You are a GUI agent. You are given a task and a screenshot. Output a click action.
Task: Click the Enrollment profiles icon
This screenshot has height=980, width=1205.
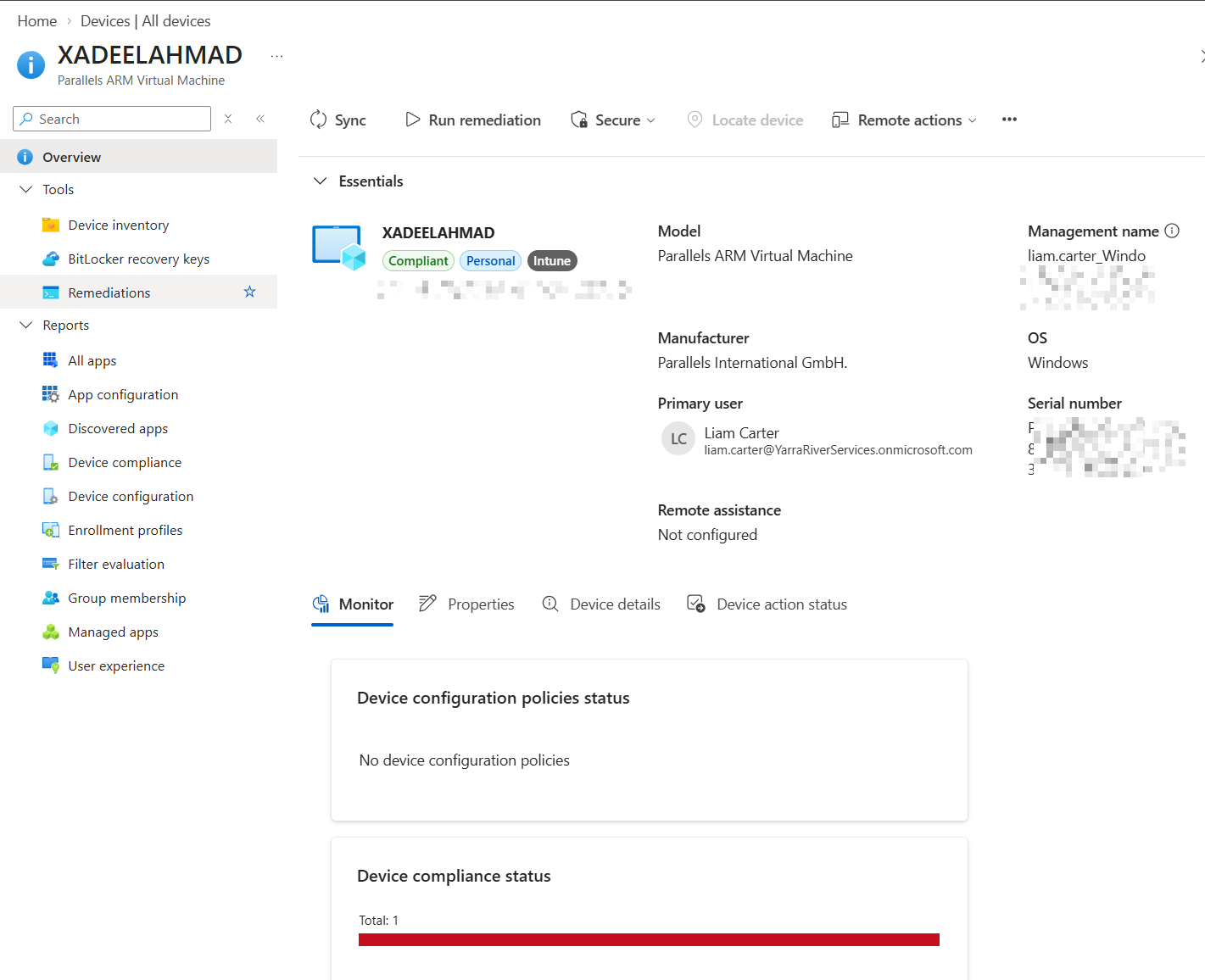51,530
